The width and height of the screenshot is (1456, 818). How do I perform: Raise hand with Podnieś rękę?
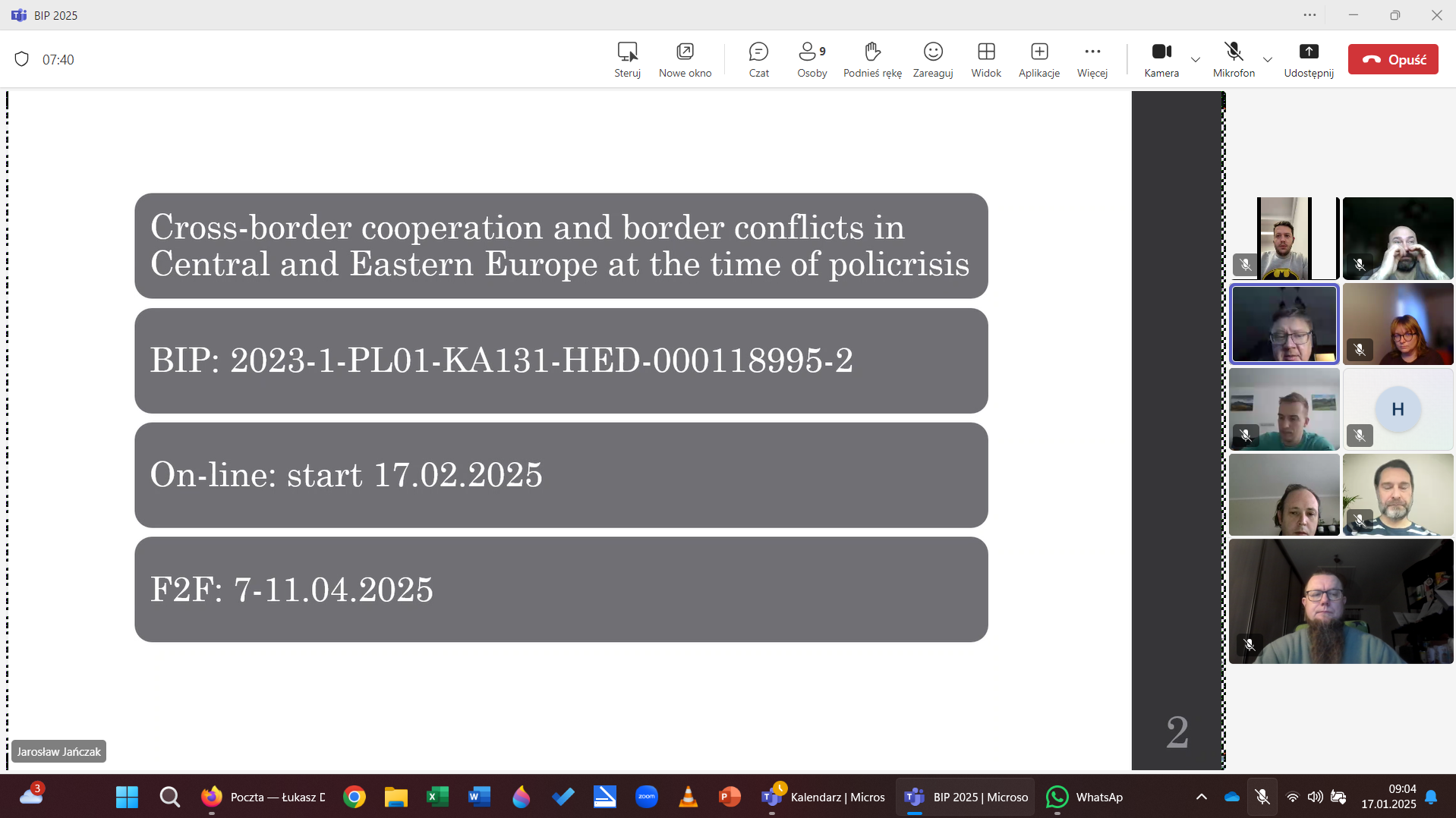[872, 59]
